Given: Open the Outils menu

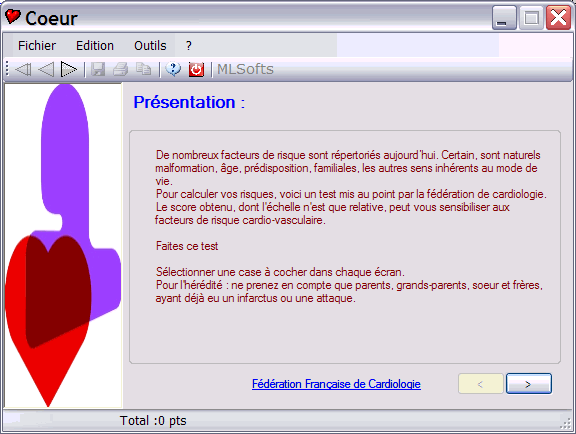Looking at the screenshot, I should point(150,46).
